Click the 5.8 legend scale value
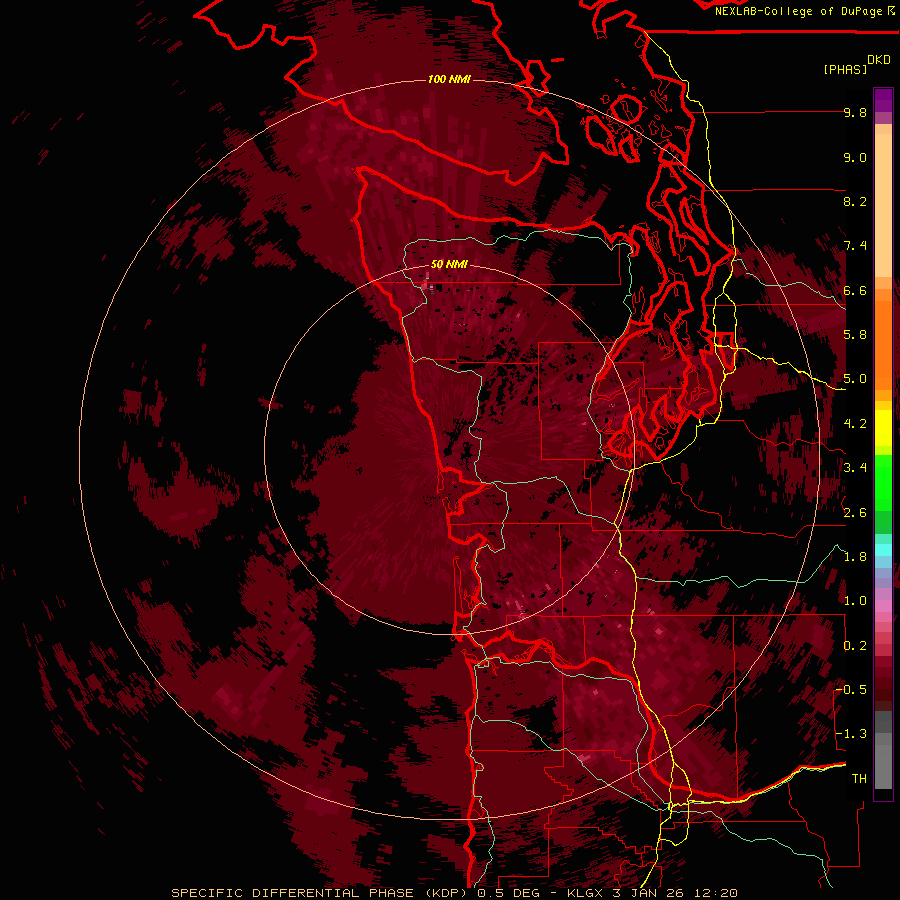 [855, 335]
